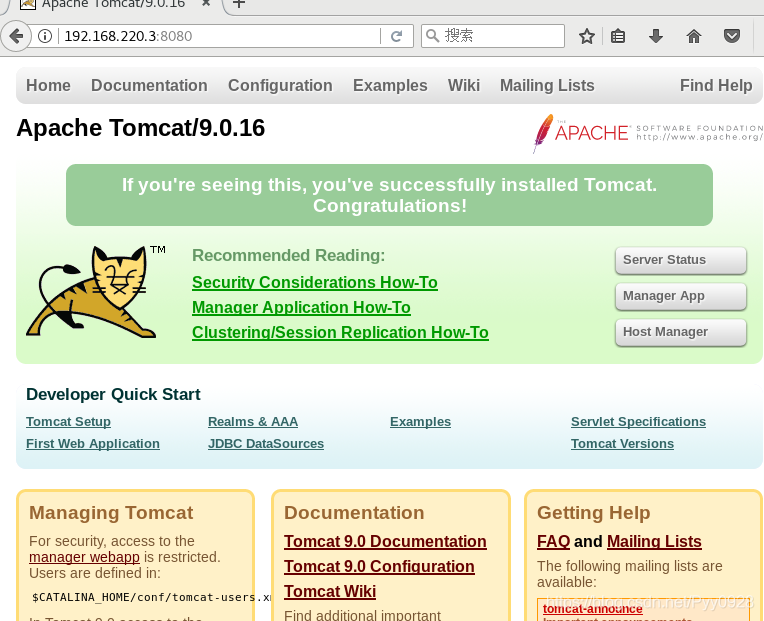Image resolution: width=764 pixels, height=621 pixels.
Task: Open Examples link under Developer Quick Start
Action: tap(420, 422)
